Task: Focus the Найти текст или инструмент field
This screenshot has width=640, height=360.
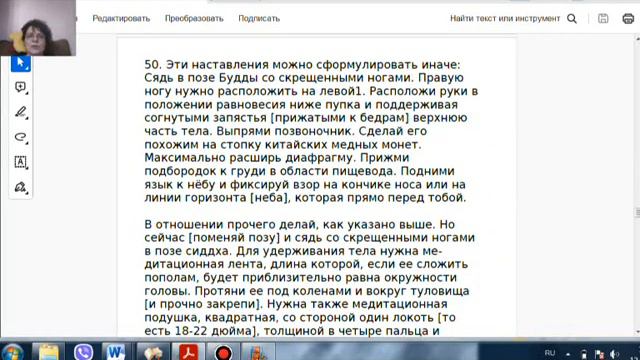Action: 504,18
